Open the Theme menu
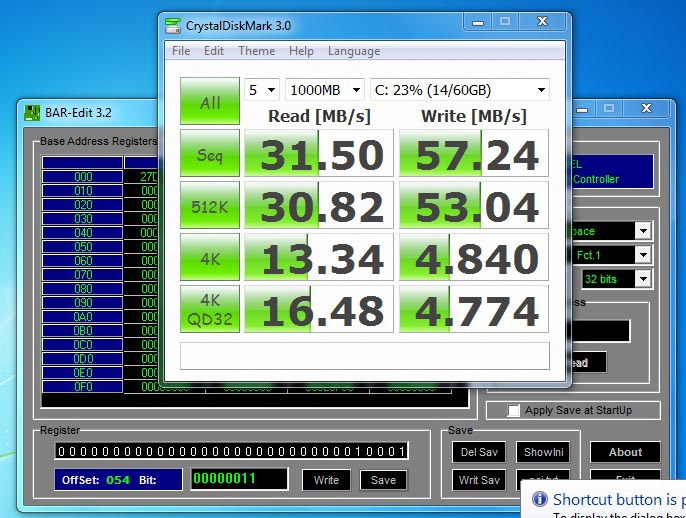This screenshot has width=686, height=518. click(x=256, y=51)
